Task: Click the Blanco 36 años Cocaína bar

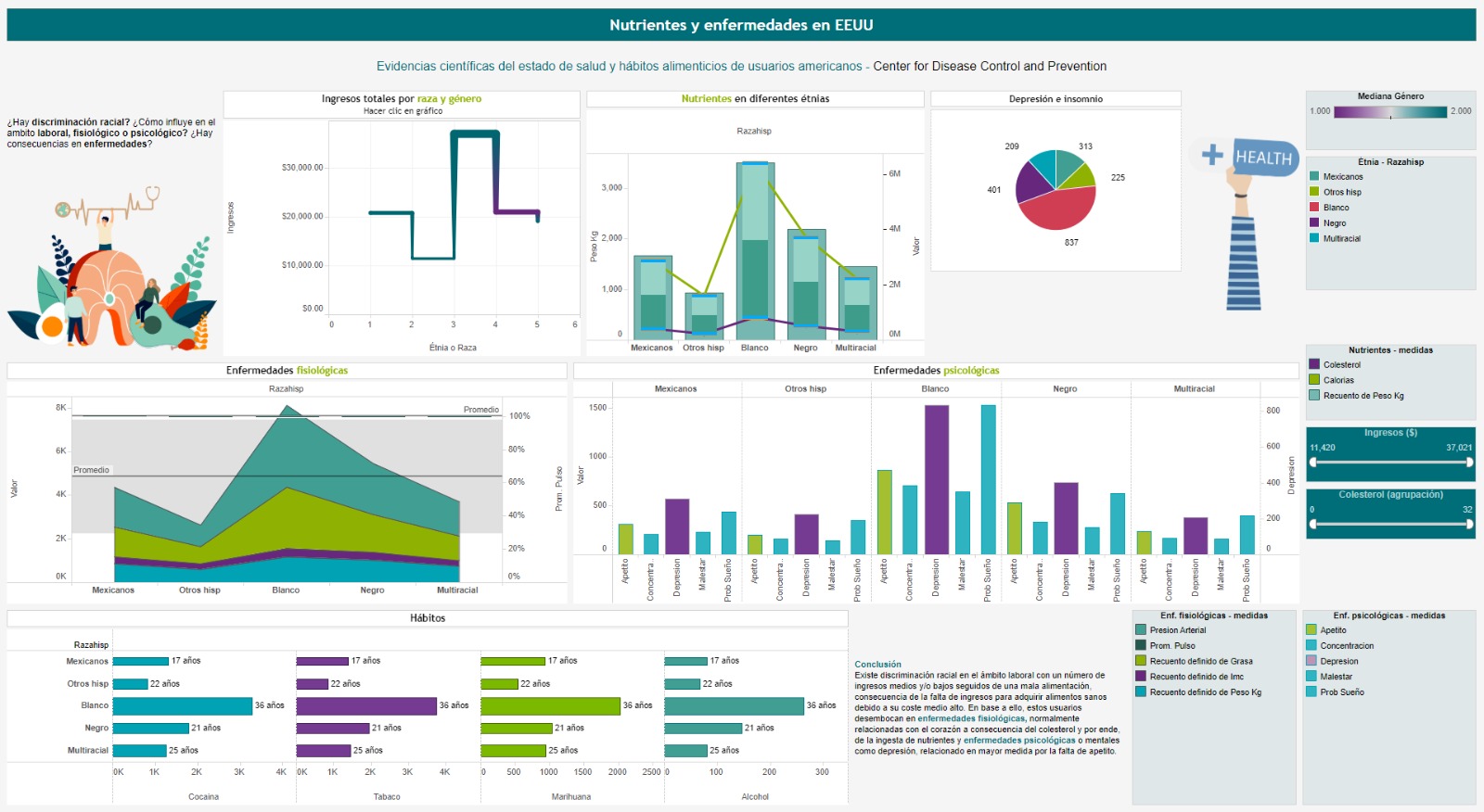Action: (x=183, y=706)
